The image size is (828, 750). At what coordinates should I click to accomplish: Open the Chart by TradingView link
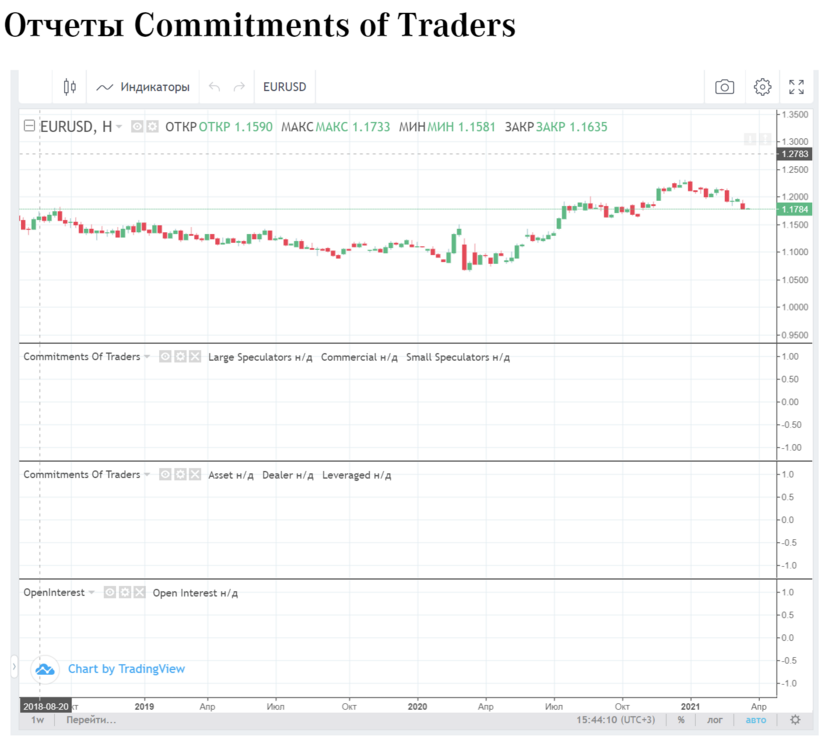tap(126, 669)
